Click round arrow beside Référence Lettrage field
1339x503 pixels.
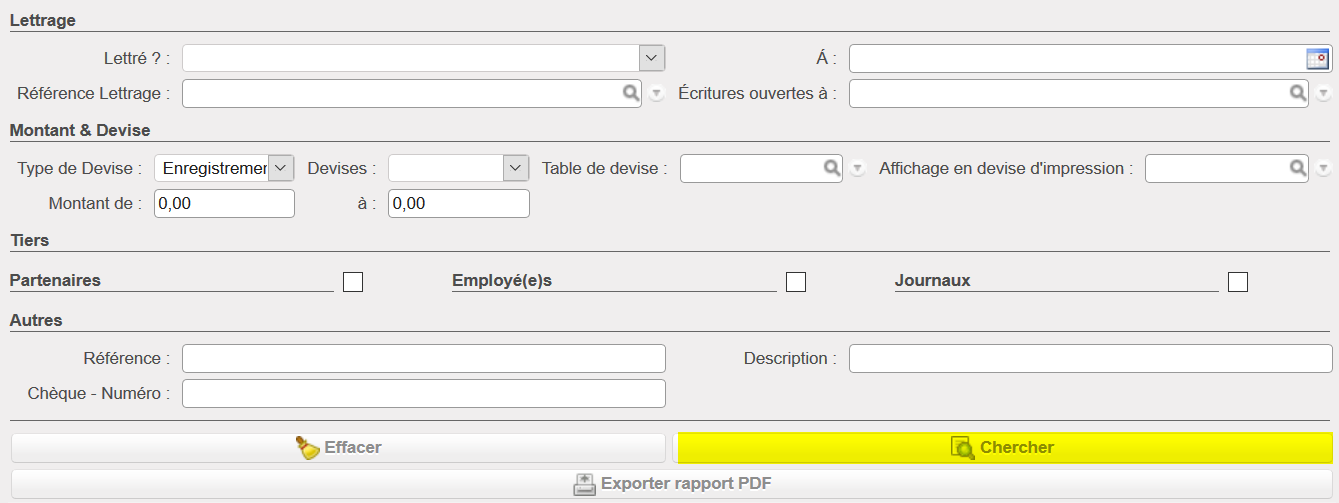coord(657,94)
